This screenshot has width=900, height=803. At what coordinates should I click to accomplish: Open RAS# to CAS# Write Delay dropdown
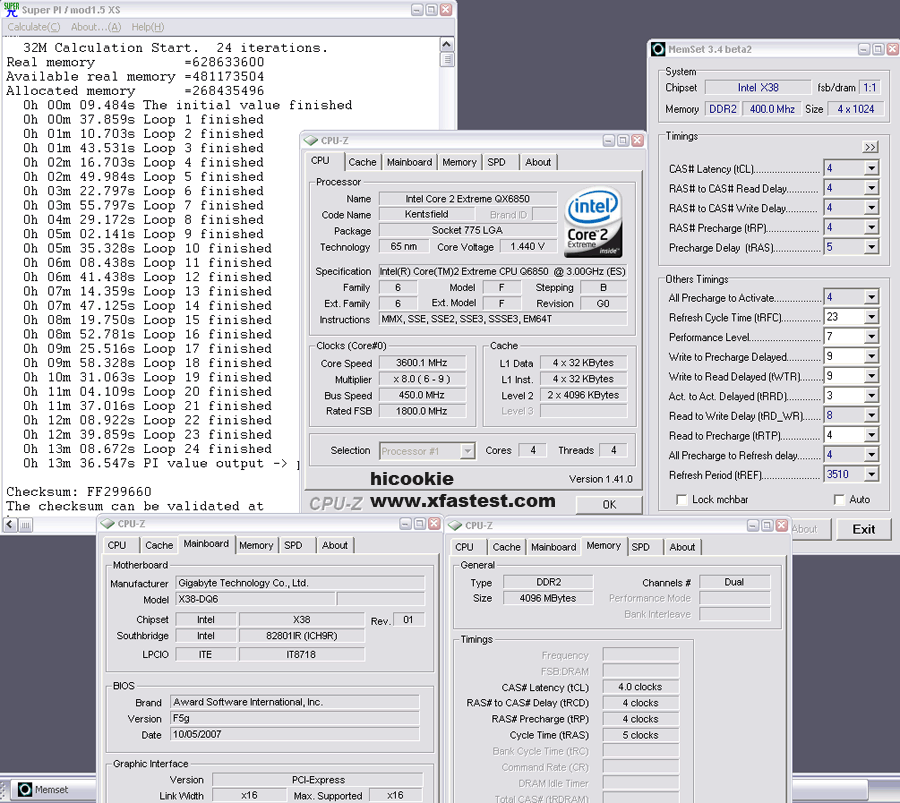871,208
